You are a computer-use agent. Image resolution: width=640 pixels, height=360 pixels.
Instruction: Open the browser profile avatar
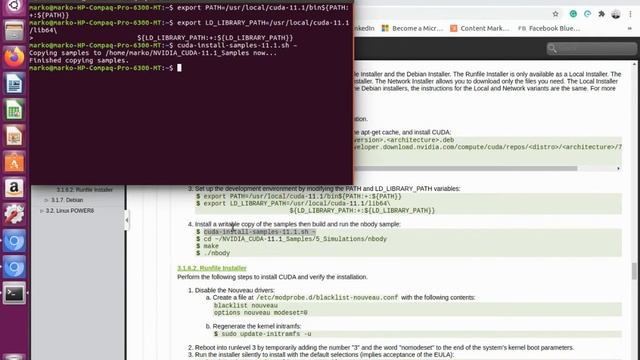click(616, 14)
